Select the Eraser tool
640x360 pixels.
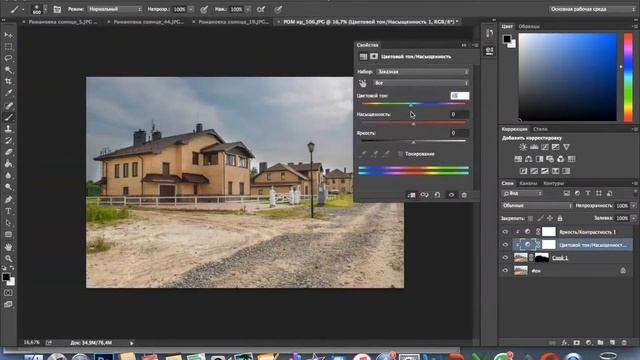[8, 152]
